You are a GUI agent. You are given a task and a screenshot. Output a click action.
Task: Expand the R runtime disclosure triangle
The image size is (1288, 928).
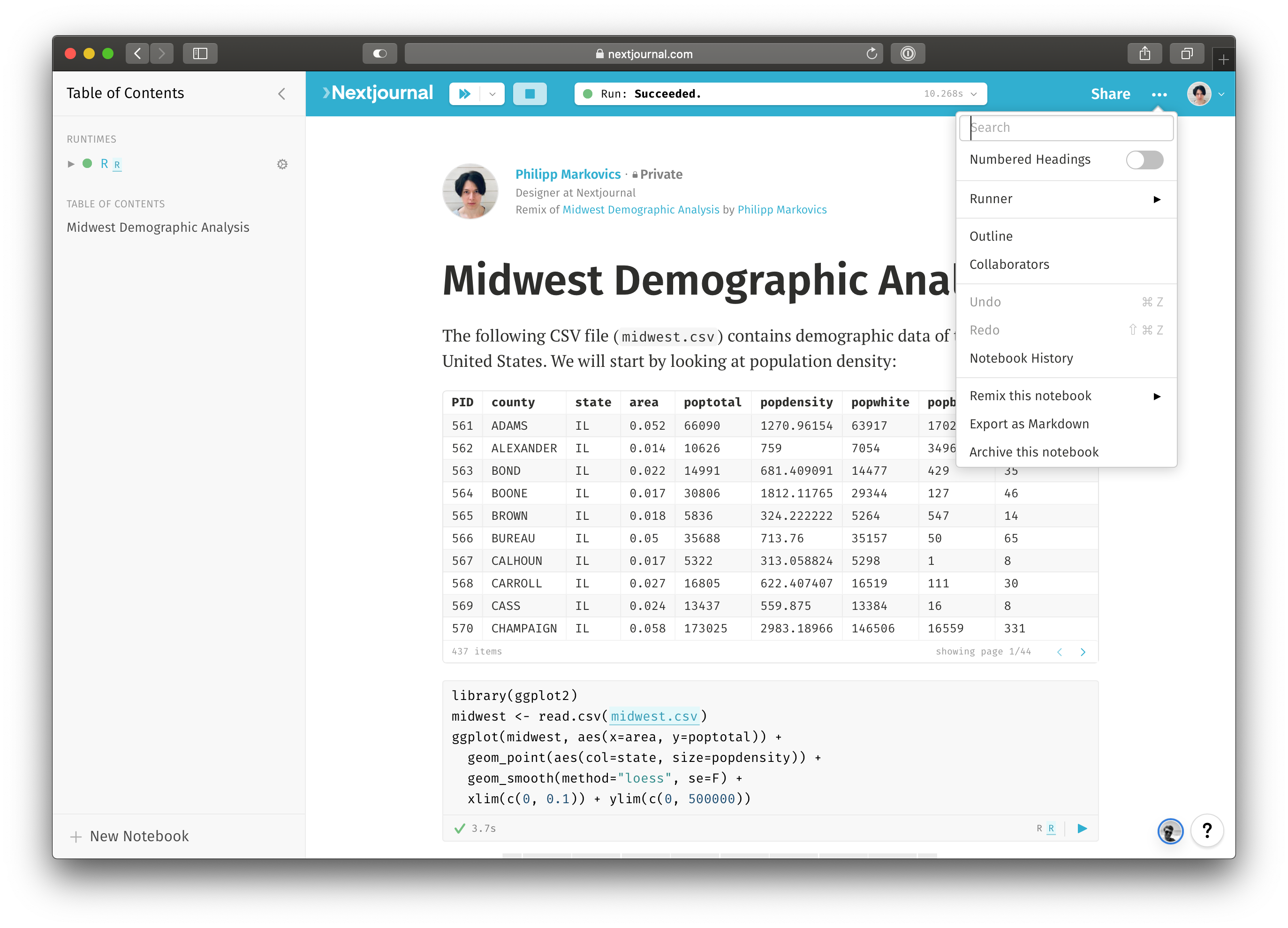71,164
